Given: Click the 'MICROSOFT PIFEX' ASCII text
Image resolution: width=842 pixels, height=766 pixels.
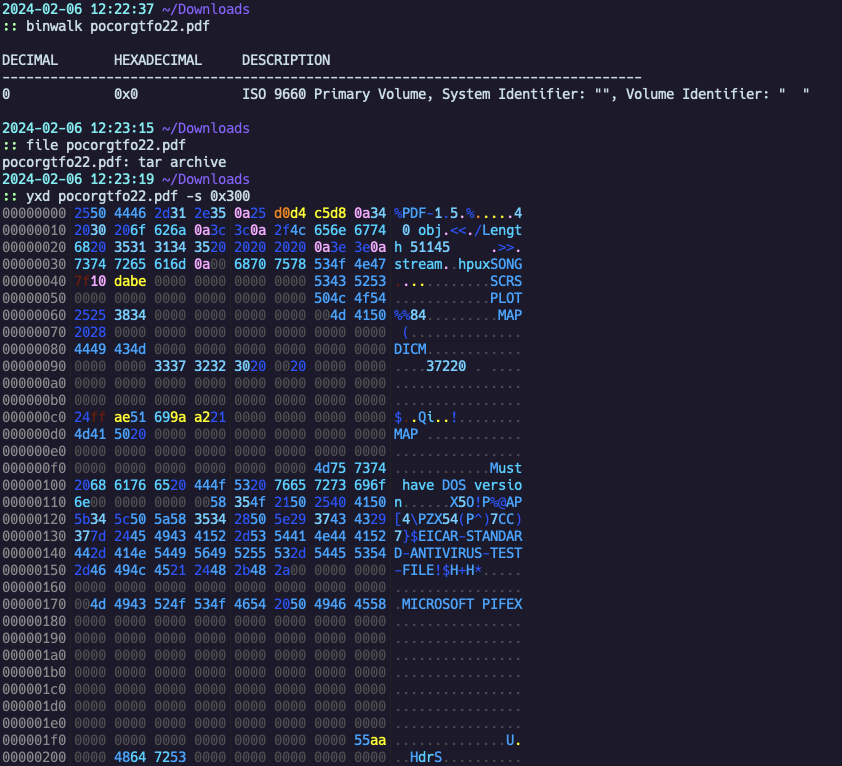Looking at the screenshot, I should coord(462,604).
